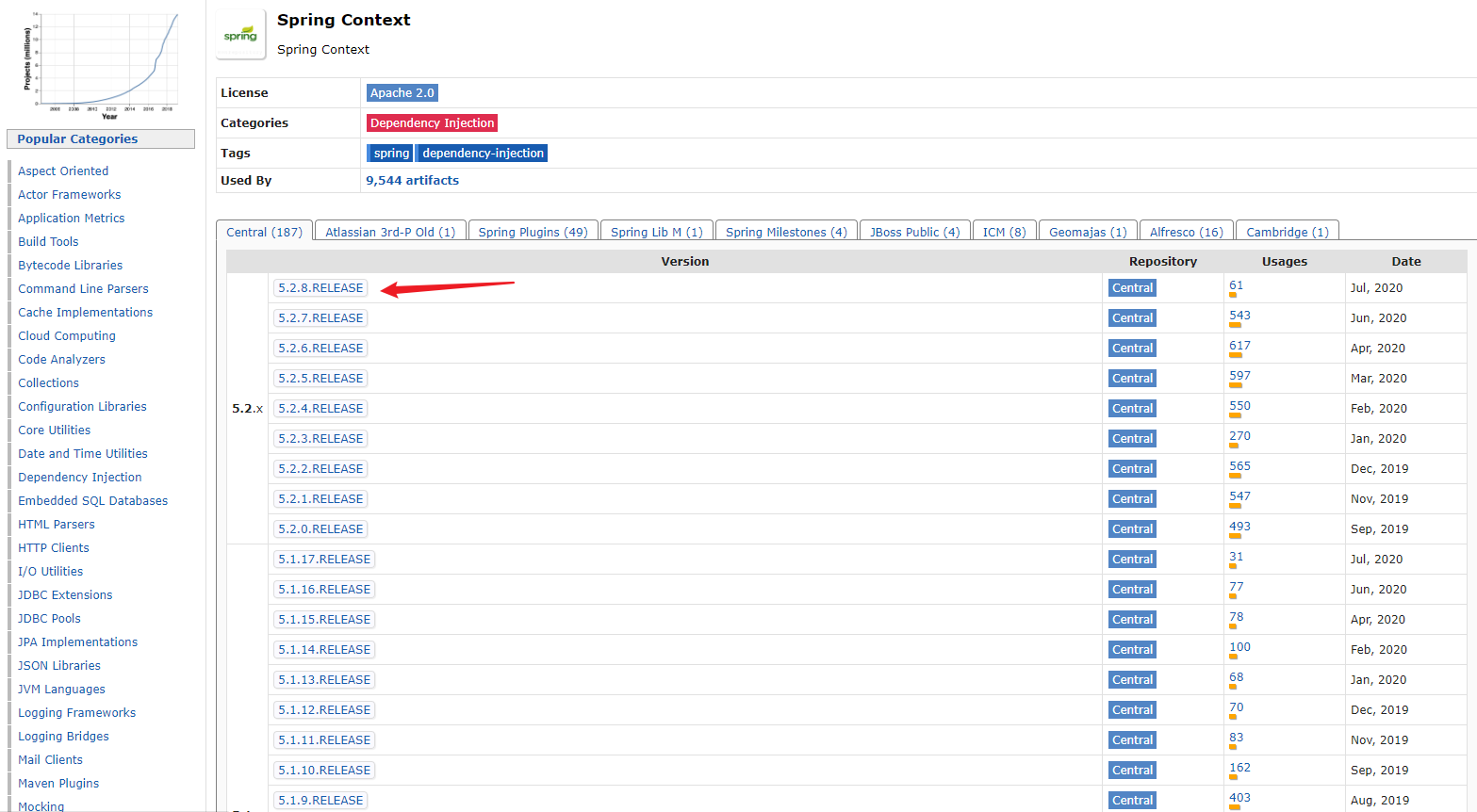Open the Apache 2.0 license tag
This screenshot has width=1477, height=812.
(x=402, y=93)
